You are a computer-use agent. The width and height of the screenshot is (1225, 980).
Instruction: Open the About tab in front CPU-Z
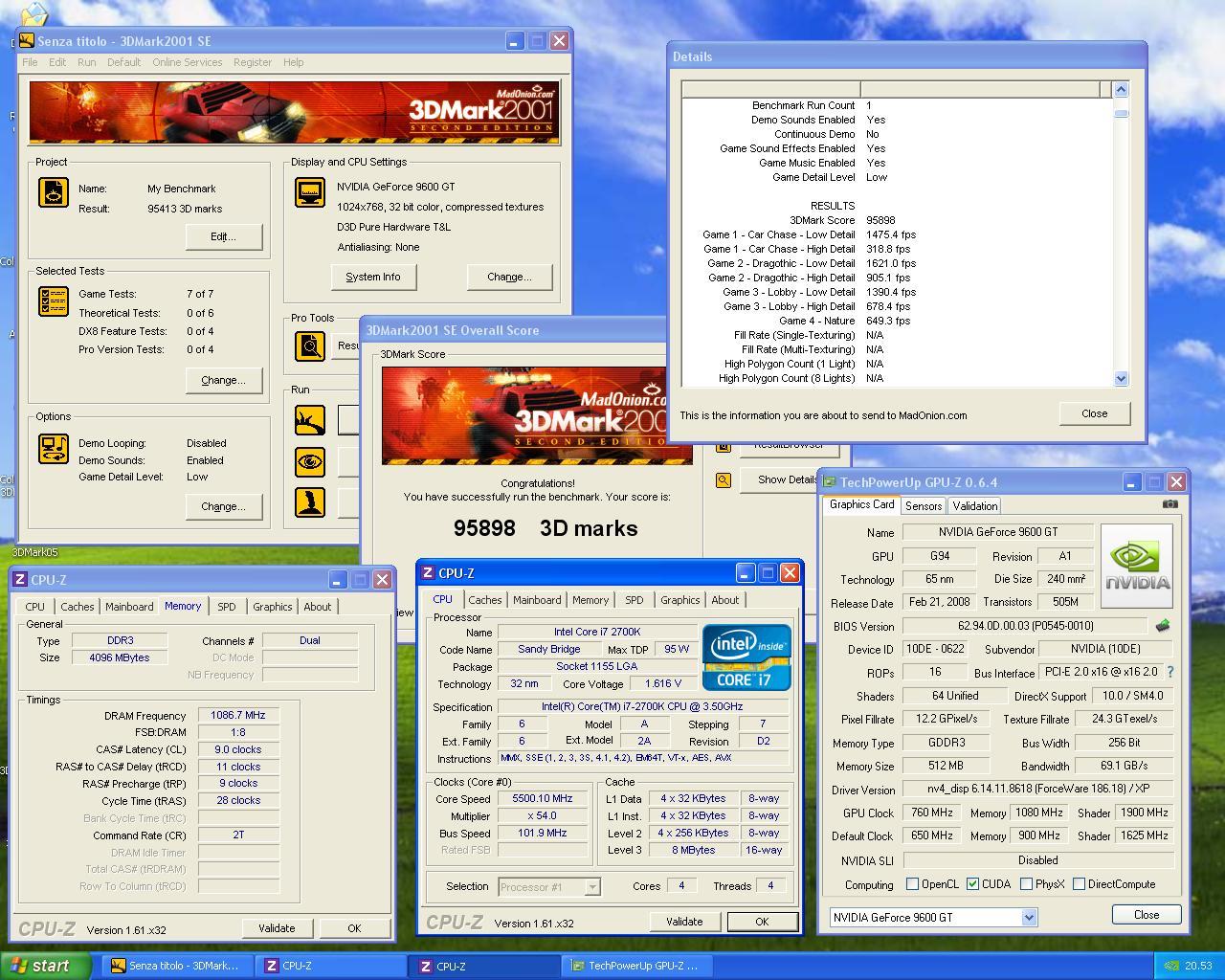coord(724,600)
